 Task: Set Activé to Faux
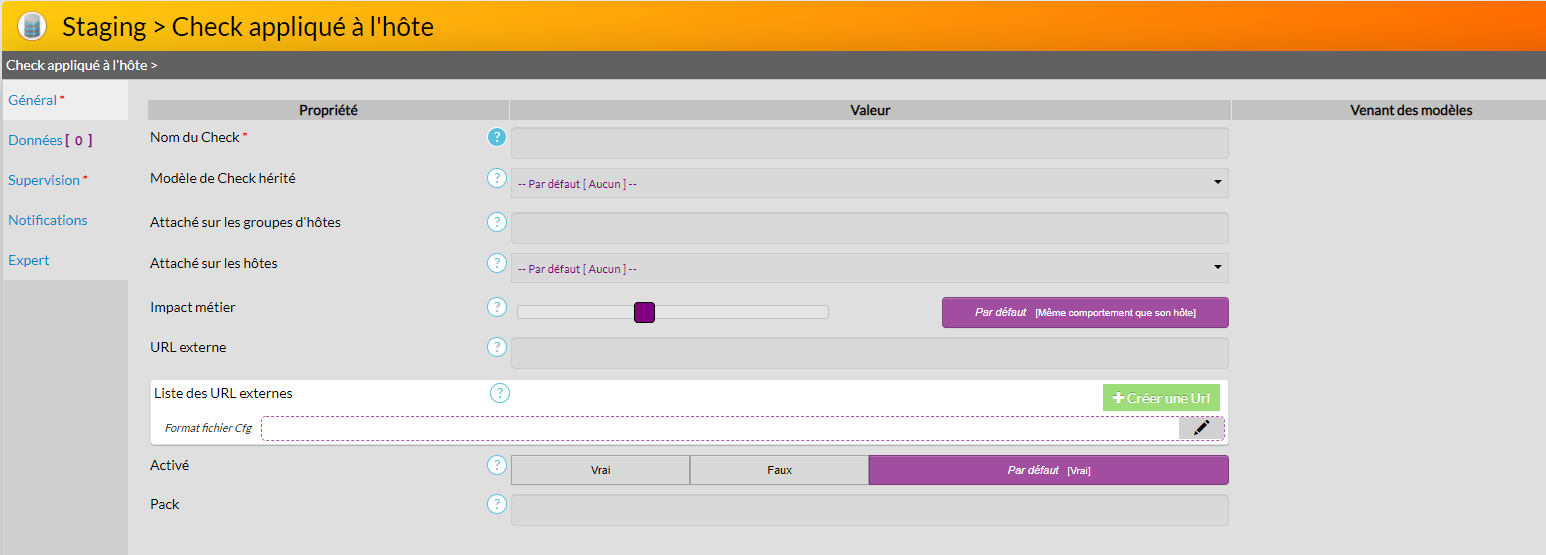(779, 470)
